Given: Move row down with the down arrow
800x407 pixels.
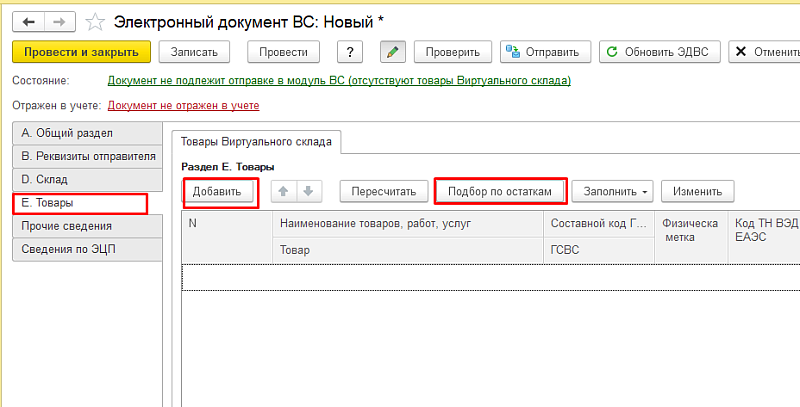Looking at the screenshot, I should click(x=308, y=190).
